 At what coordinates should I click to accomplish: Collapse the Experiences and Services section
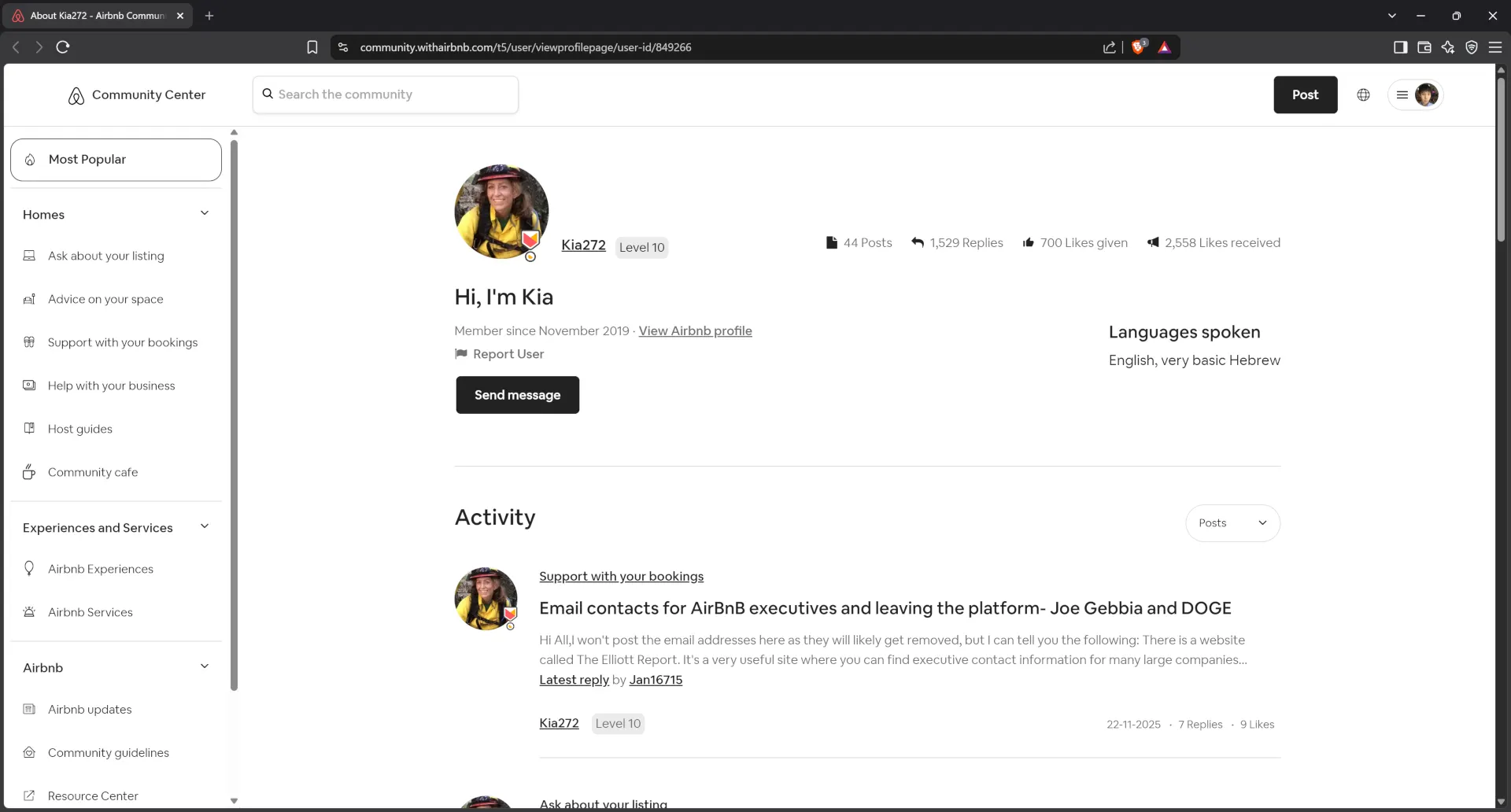point(205,526)
